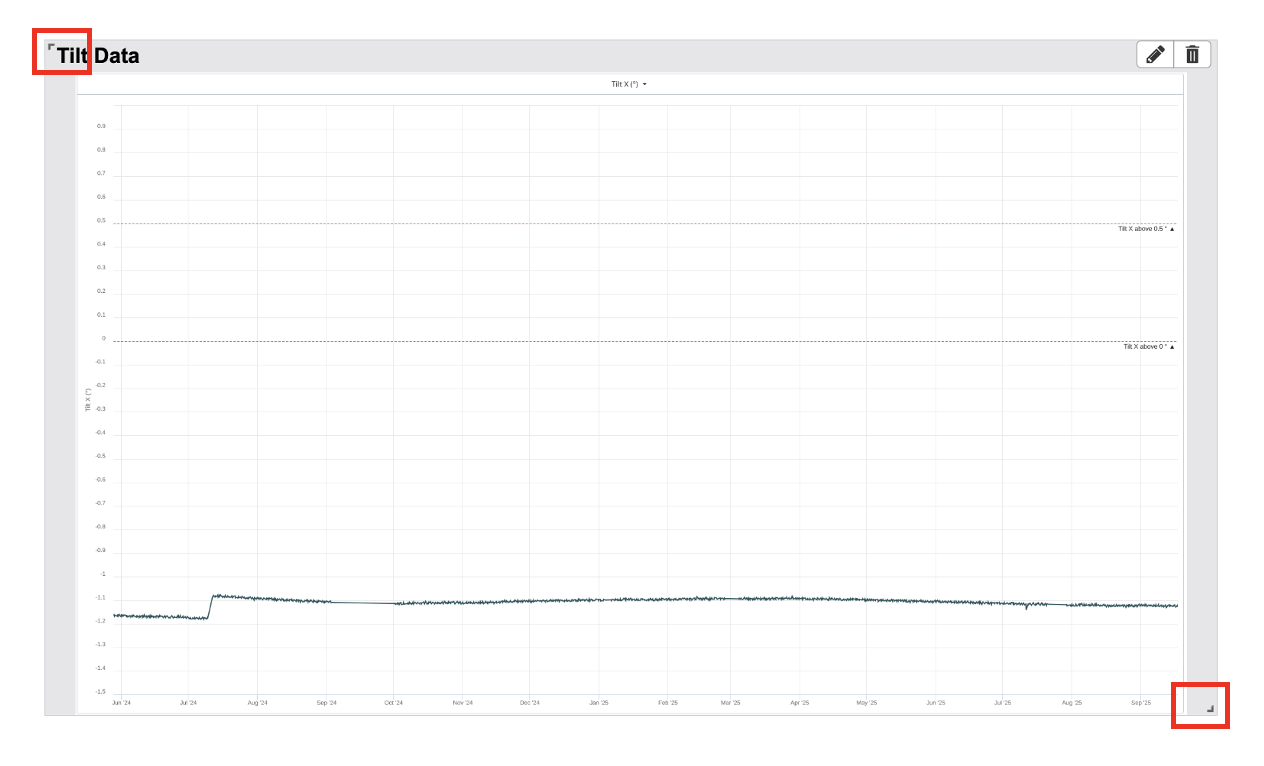The width and height of the screenshot is (1264, 766).
Task: Click the Oct '24 x-axis label
Action: 393,703
